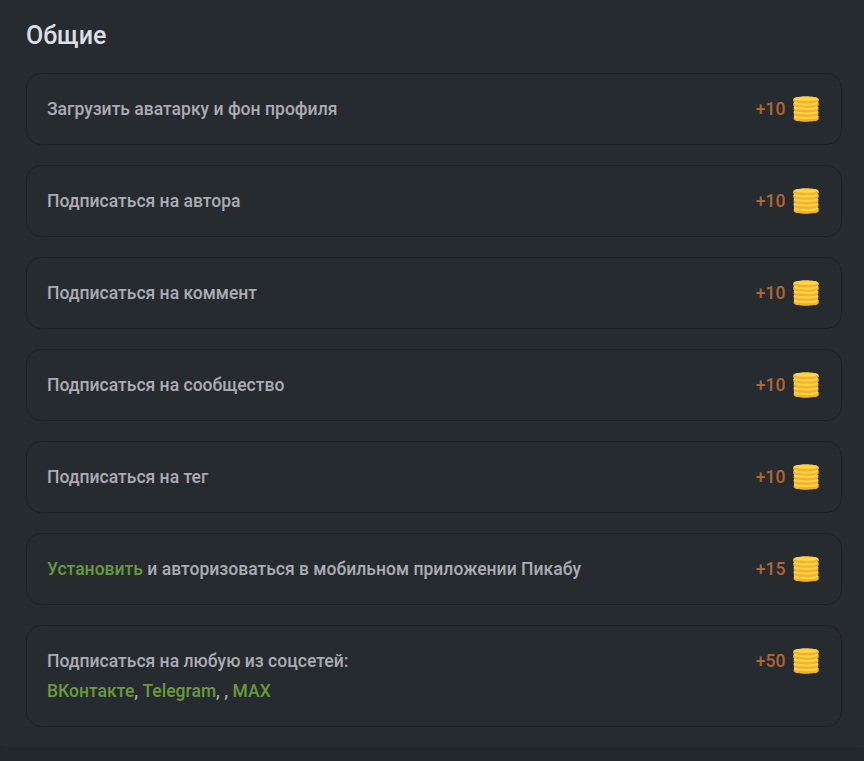Viewport: 864px width, 761px height.
Task: Click the 'Подписаться на тег' task label
Action: pos(127,477)
